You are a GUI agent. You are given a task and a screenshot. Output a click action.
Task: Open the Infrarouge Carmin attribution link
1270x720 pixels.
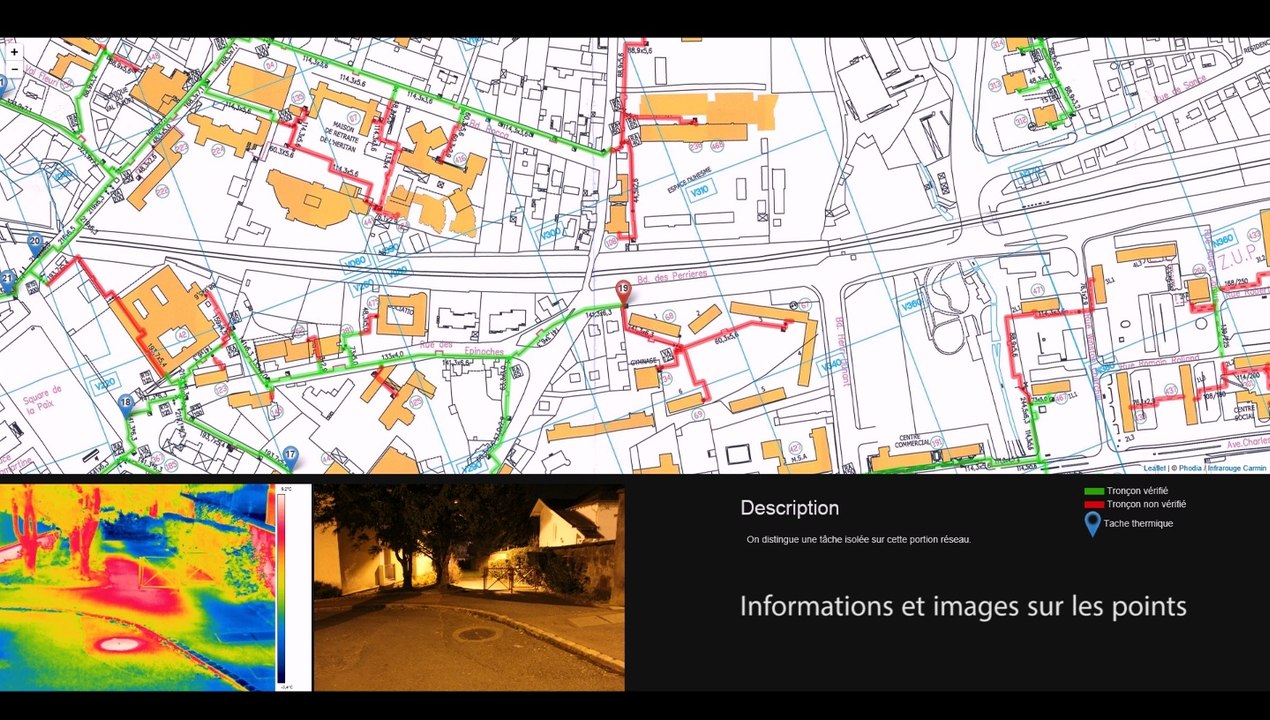point(1237,468)
